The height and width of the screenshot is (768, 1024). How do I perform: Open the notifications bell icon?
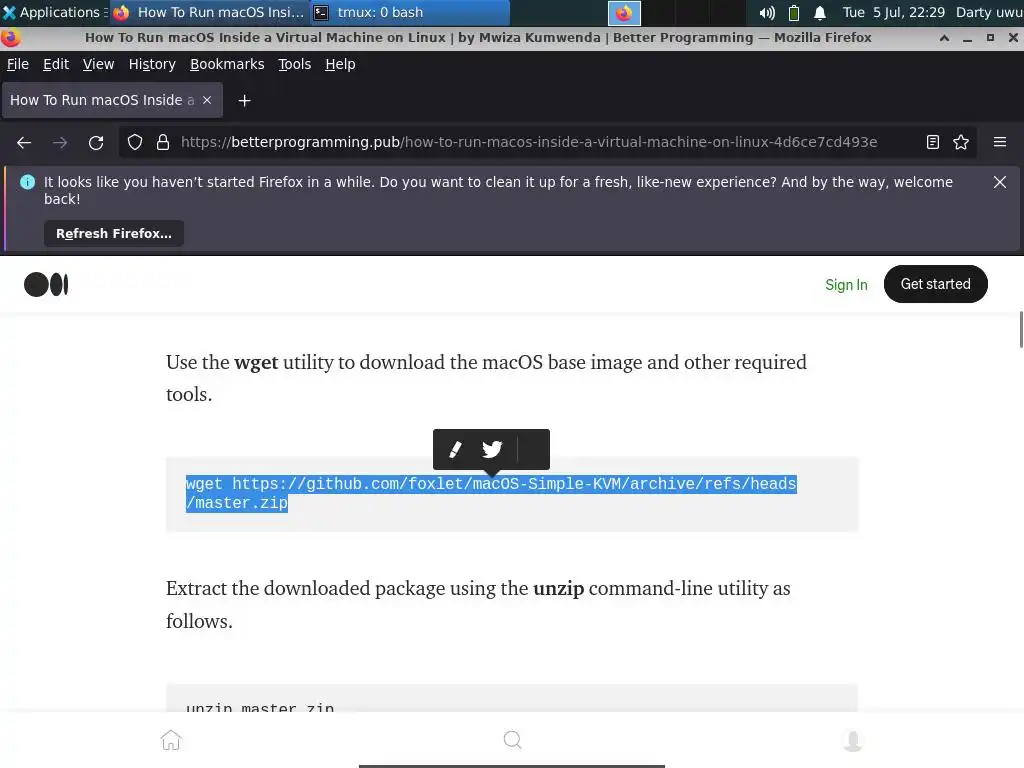pos(820,12)
